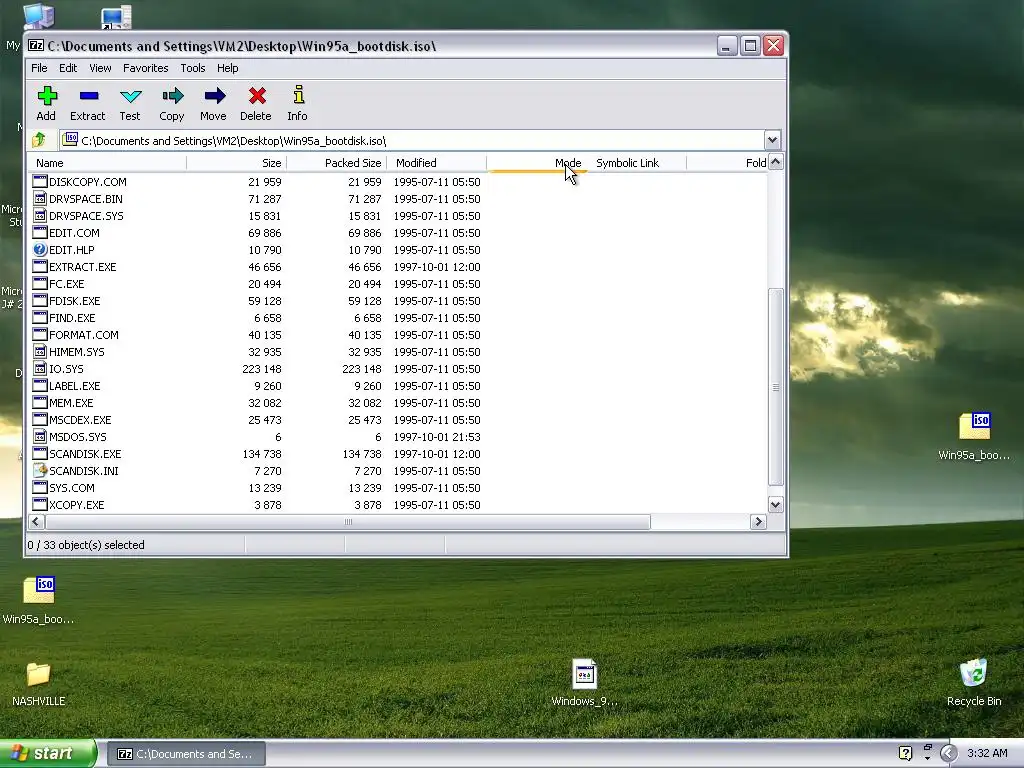Click the DISKCOPY.COM file icon
The image size is (1024, 768).
click(x=40, y=182)
